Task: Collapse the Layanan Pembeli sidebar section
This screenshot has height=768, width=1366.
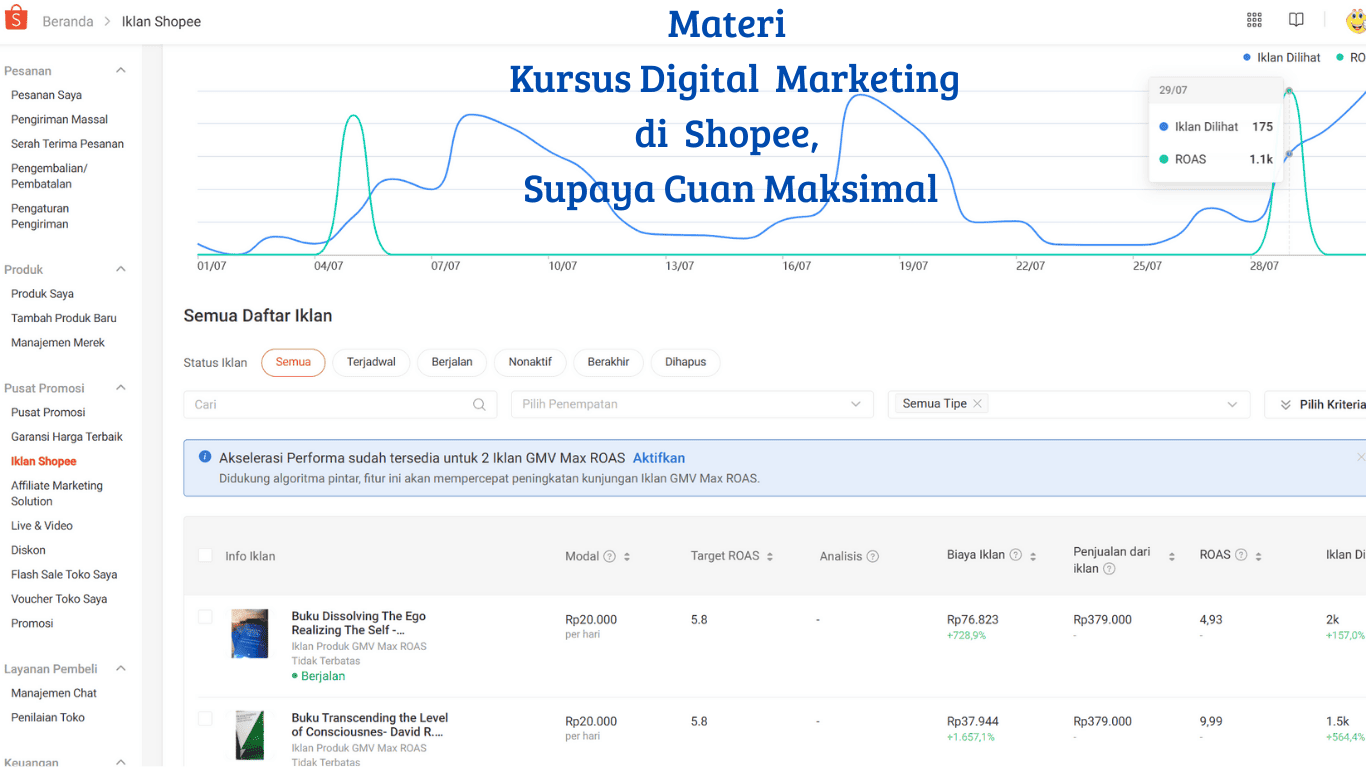Action: (121, 668)
